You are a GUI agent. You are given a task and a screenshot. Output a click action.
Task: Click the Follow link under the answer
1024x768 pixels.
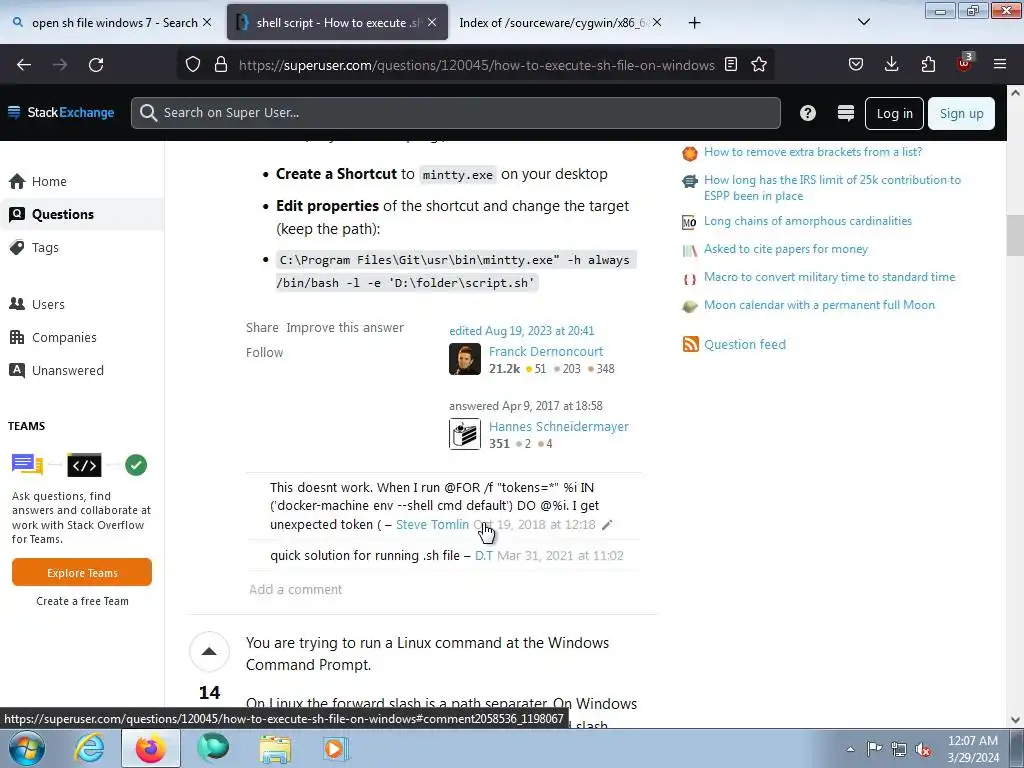click(x=264, y=353)
